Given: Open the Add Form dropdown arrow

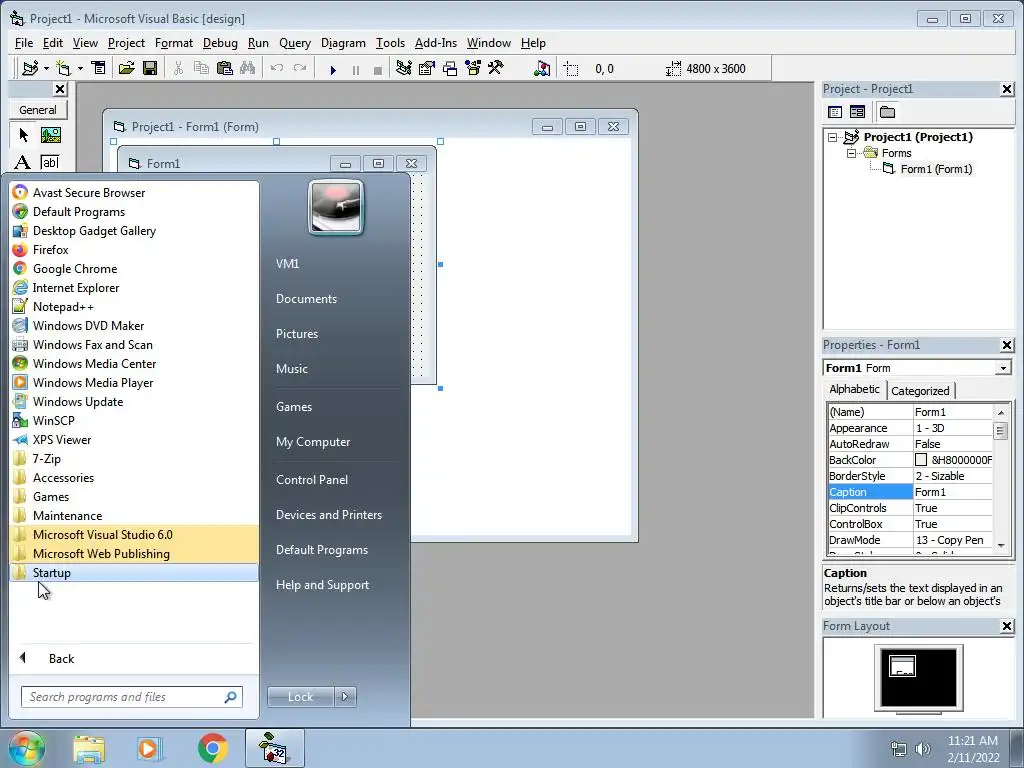Looking at the screenshot, I should pyautogui.click(x=80, y=69).
